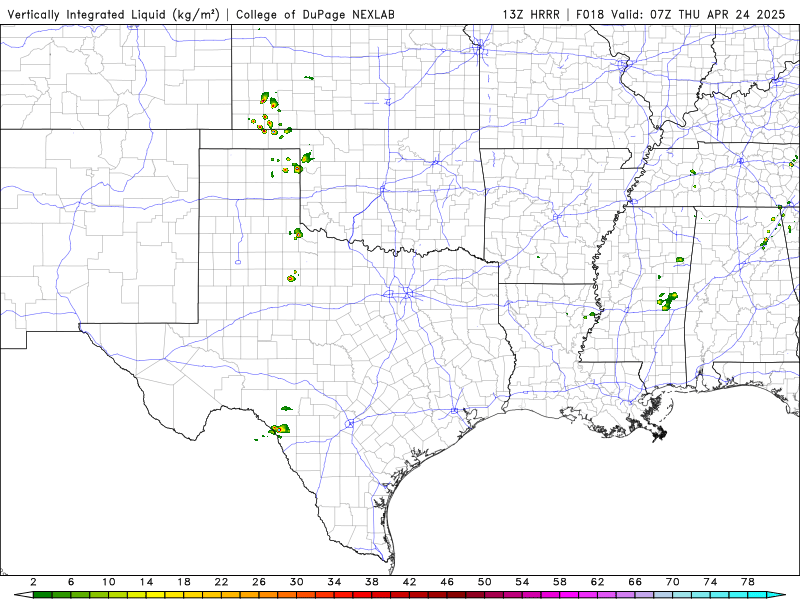
Task: Click the colorbar label '58'
Action: click(560, 582)
